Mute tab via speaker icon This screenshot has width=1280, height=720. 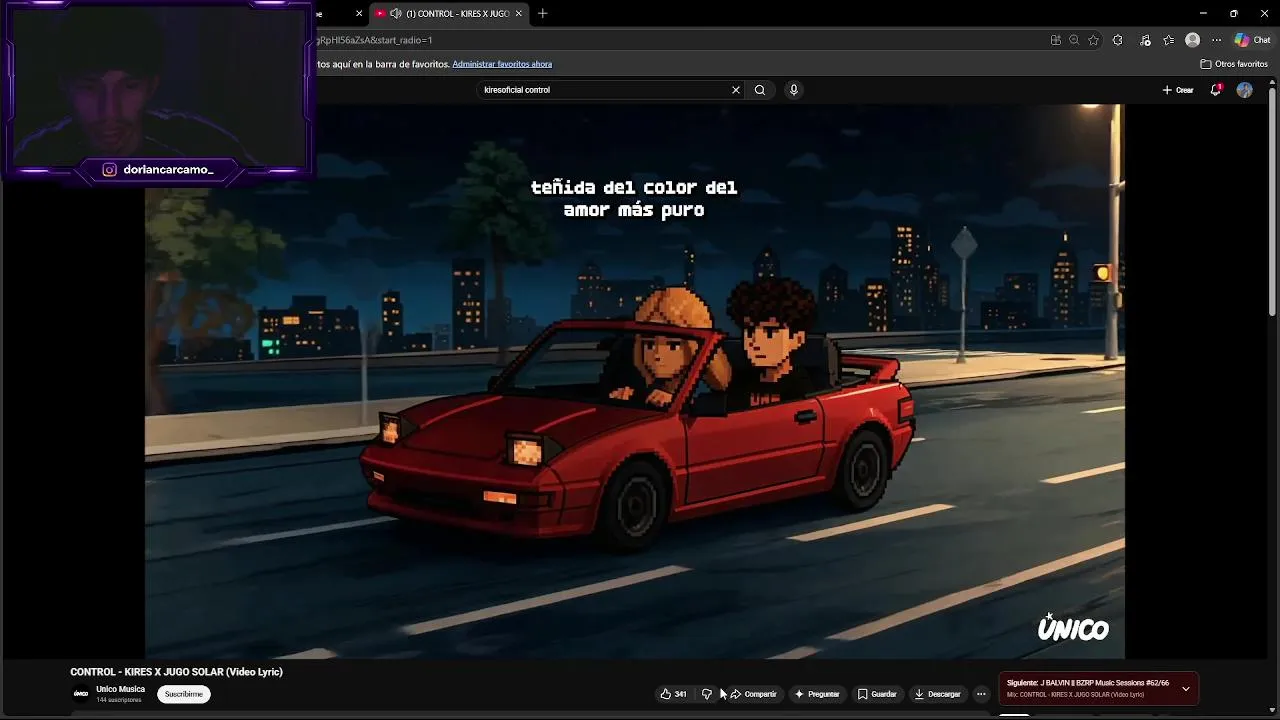(395, 14)
